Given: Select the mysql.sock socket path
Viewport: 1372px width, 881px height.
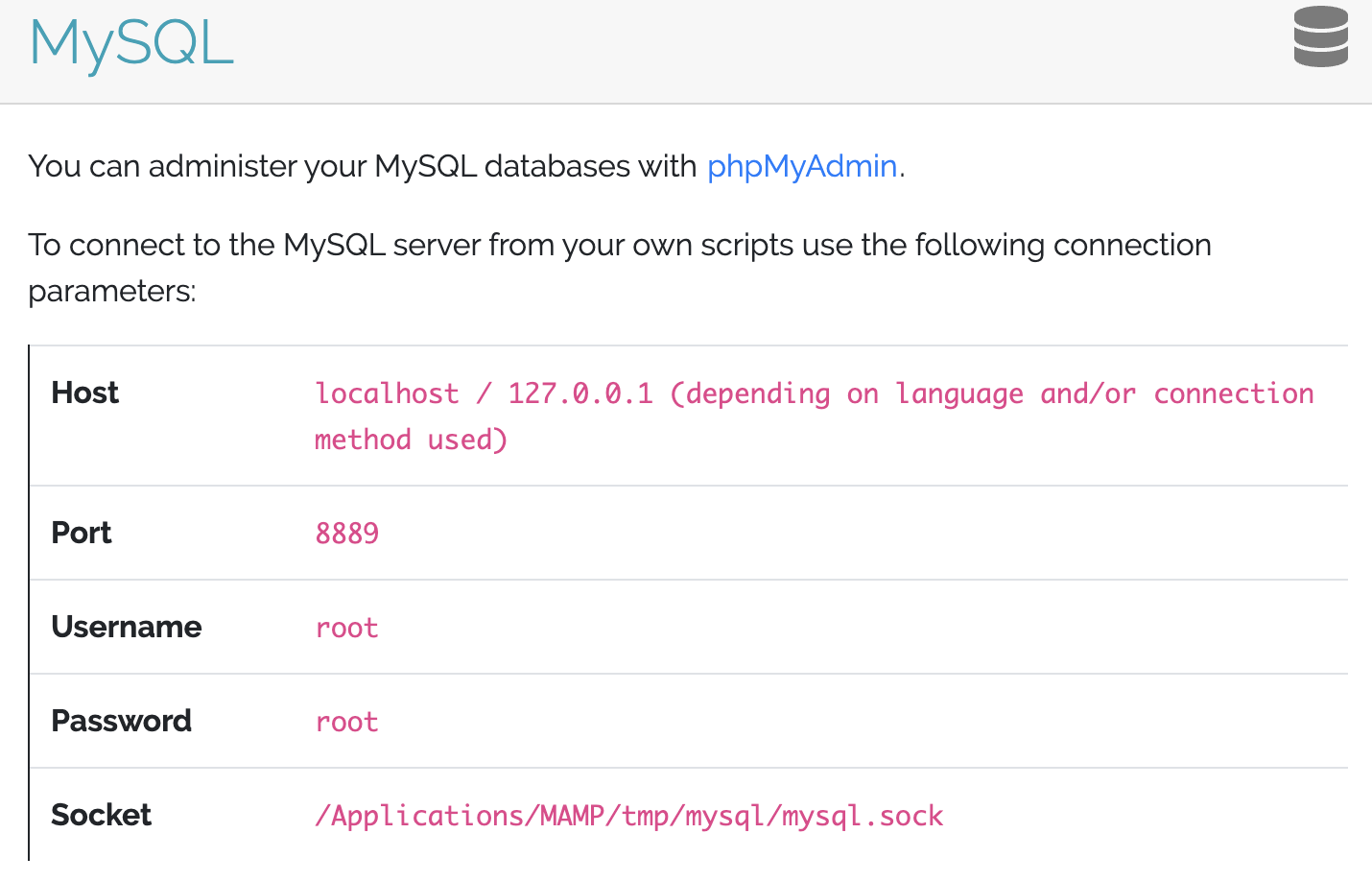Looking at the screenshot, I should point(628,815).
